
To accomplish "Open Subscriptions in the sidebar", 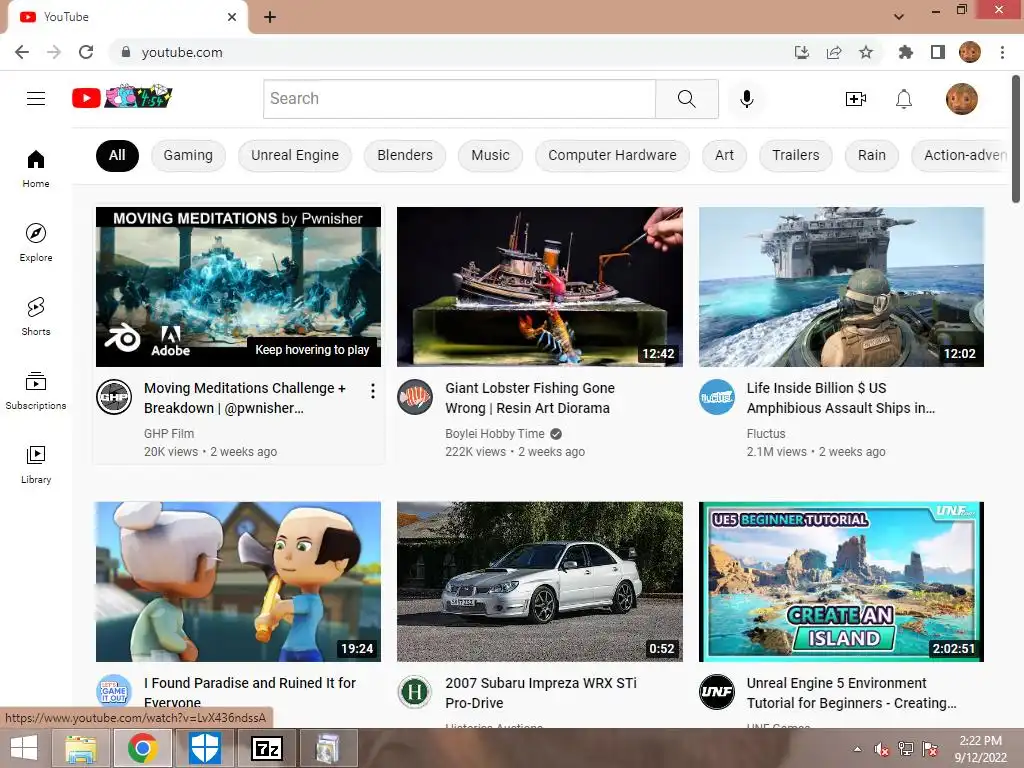I will click(36, 391).
